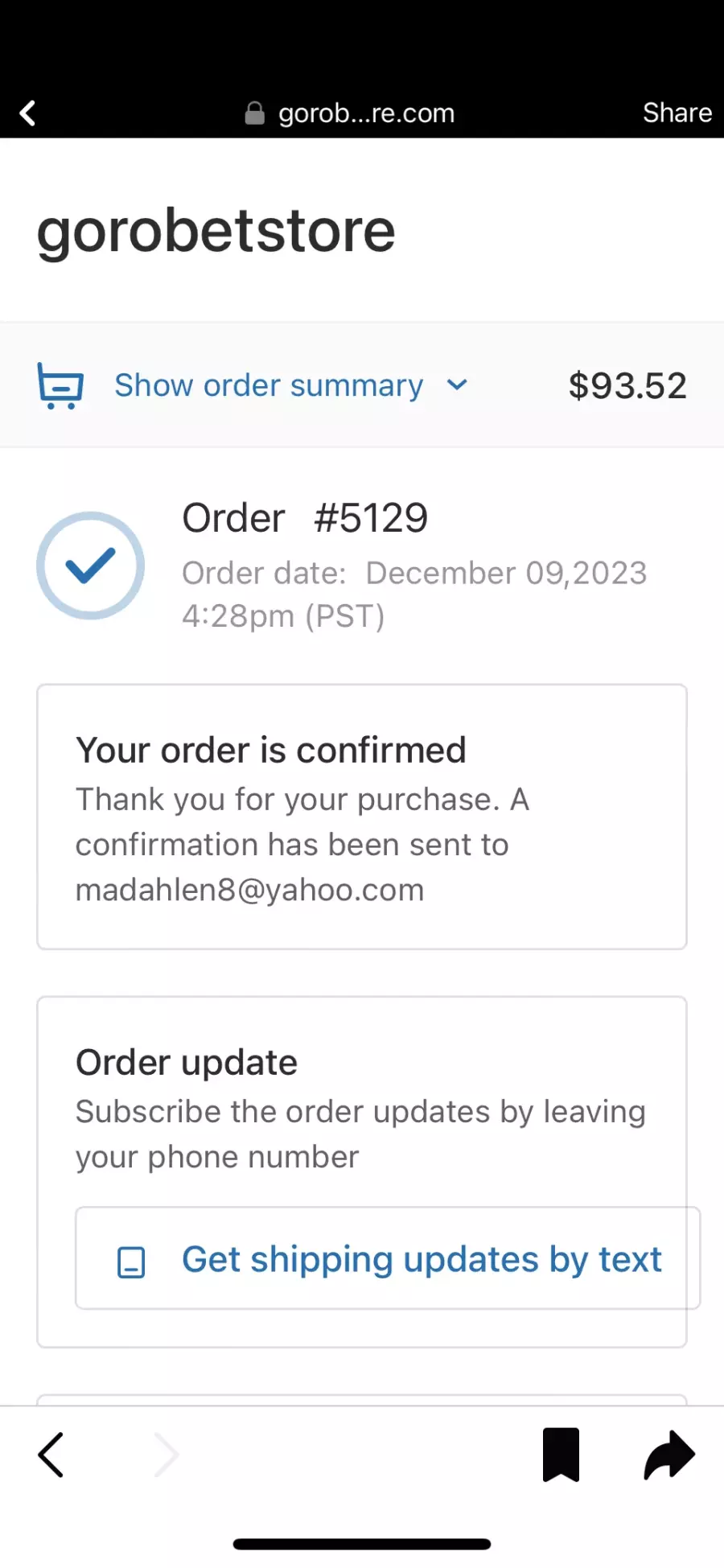The width and height of the screenshot is (724, 1568).
Task: Tap the greyed forward arrow in bottom bar
Action: click(x=167, y=1455)
